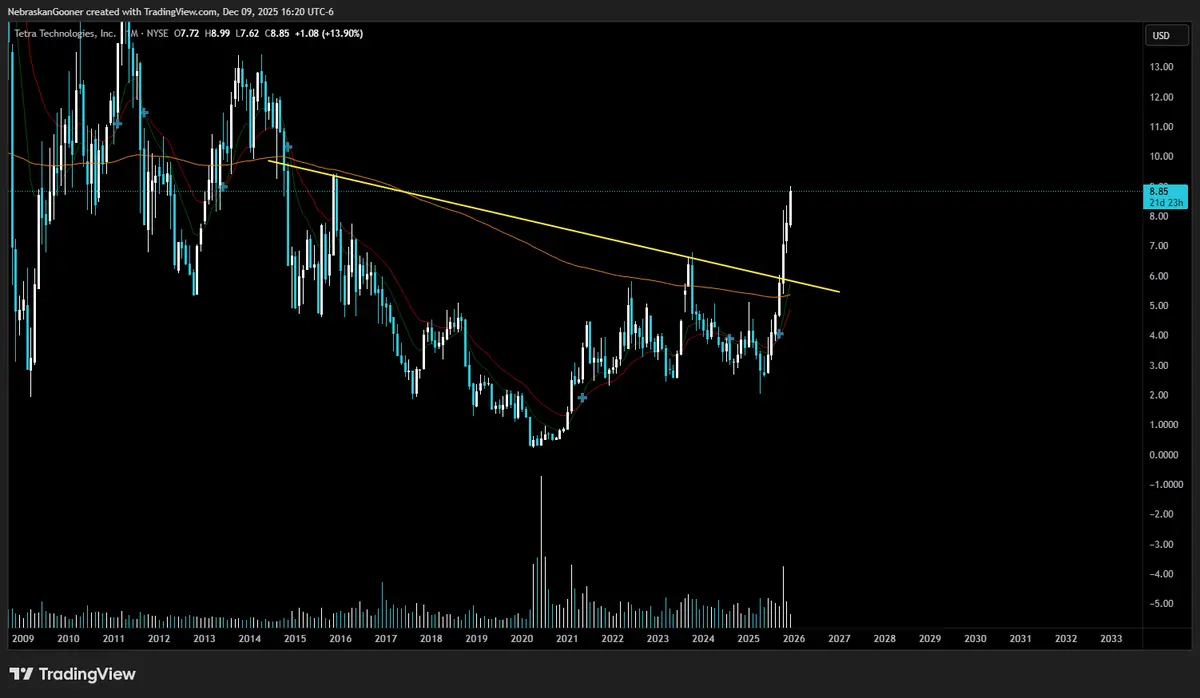This screenshot has width=1200, height=698.
Task: Click the 2026 time axis label
Action: tap(793, 638)
